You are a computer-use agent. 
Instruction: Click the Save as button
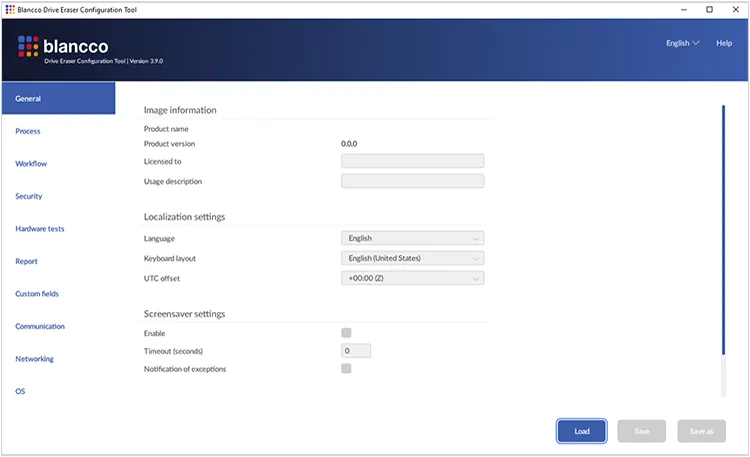[x=701, y=431]
